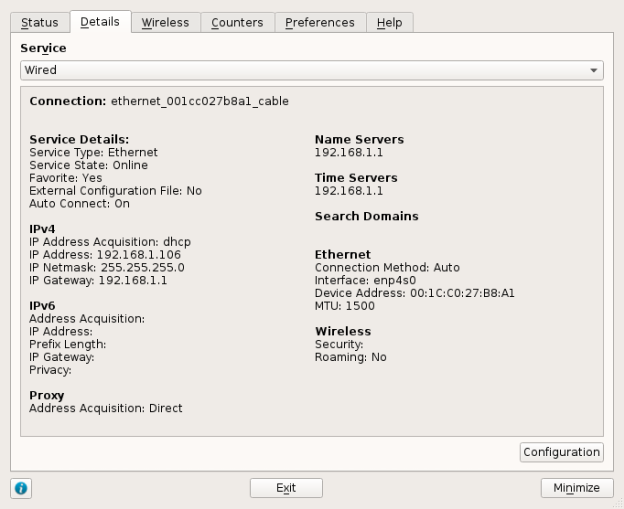Viewport: 624px width, 509px height.
Task: Show the Help tab
Action: pos(389,22)
